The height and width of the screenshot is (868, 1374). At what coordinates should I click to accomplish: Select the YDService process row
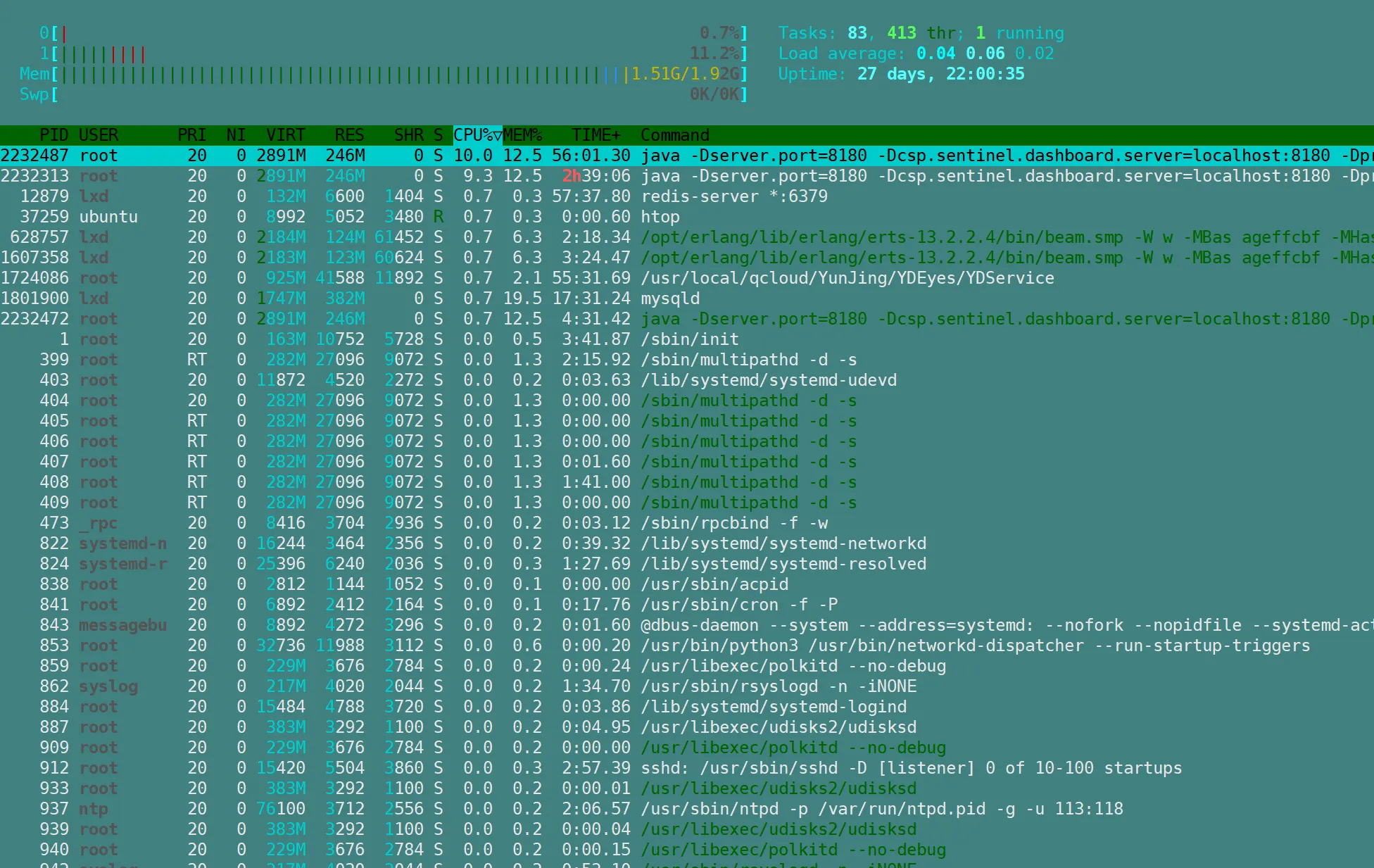(x=847, y=278)
